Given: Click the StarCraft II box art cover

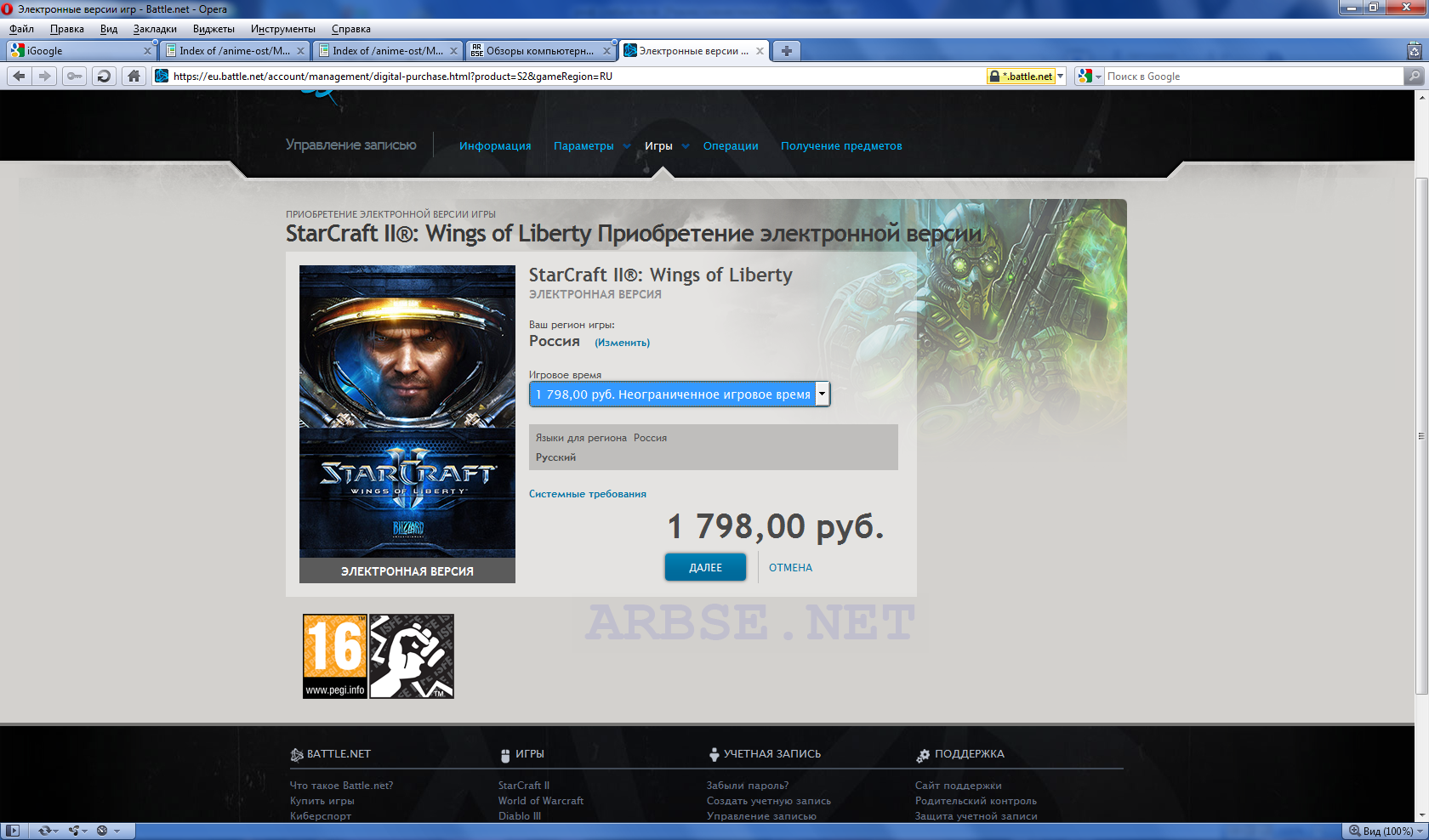Looking at the screenshot, I should pyautogui.click(x=407, y=411).
